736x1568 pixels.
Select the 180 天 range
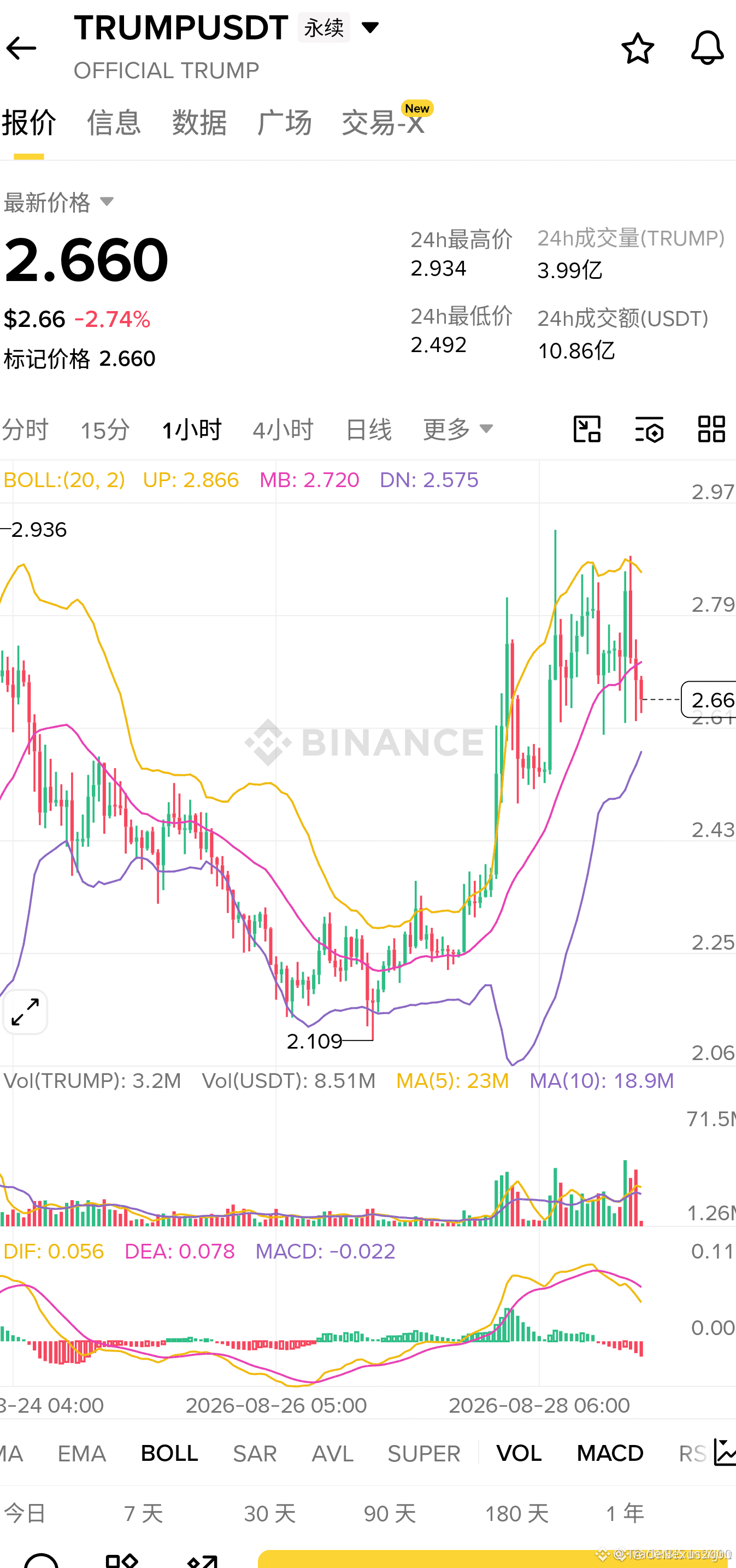pyautogui.click(x=517, y=1513)
